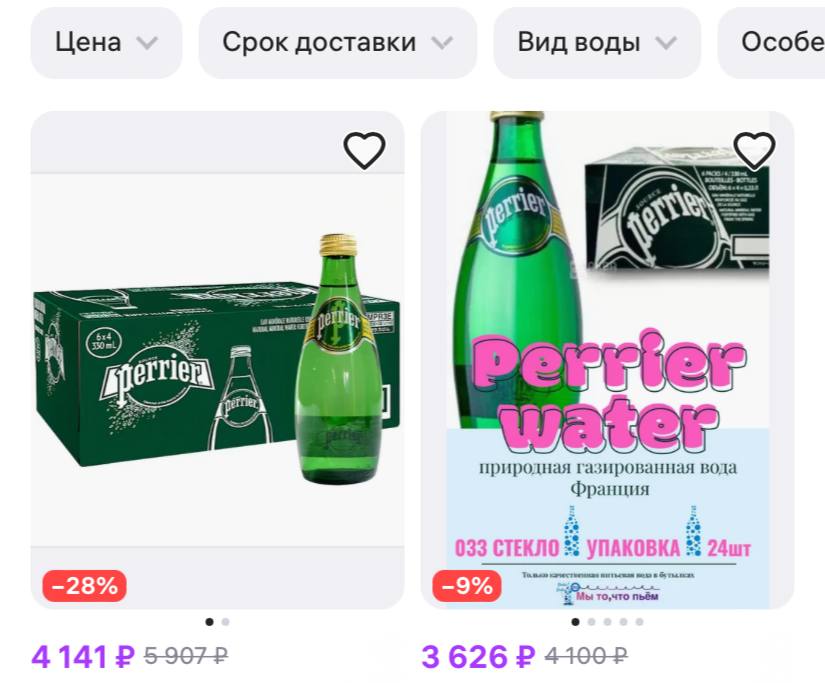Open the pink Perrier water product image
The image size is (825, 683).
pos(607,360)
